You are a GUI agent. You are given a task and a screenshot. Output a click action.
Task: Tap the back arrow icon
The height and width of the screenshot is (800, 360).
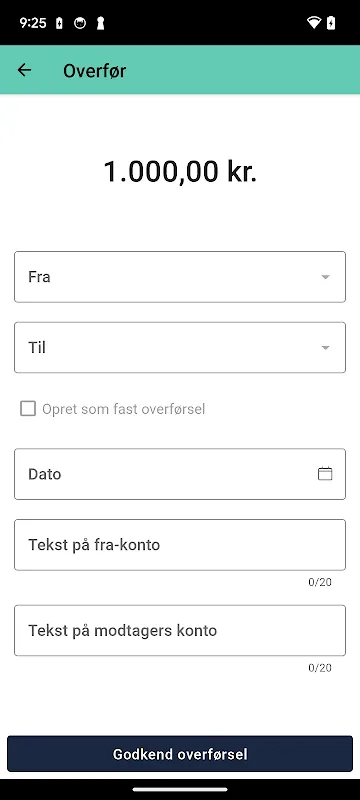point(24,70)
